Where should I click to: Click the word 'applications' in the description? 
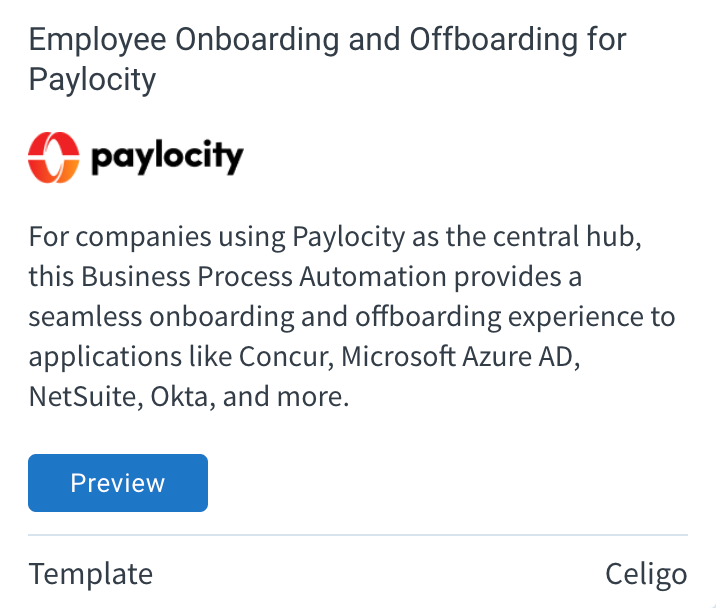[105, 357]
